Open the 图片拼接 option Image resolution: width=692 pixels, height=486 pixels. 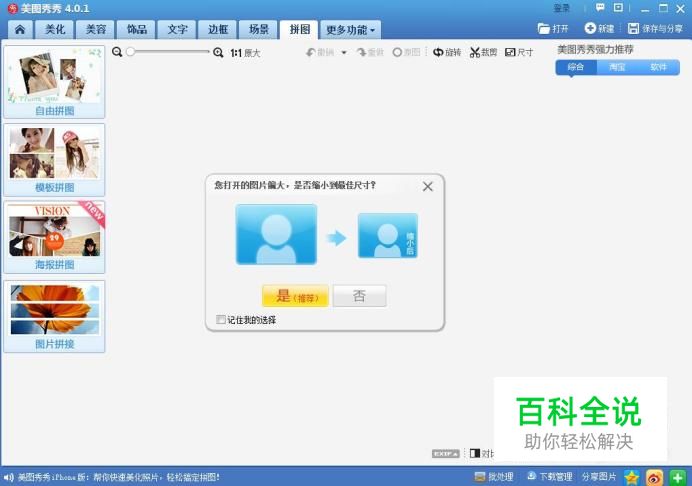coord(54,316)
